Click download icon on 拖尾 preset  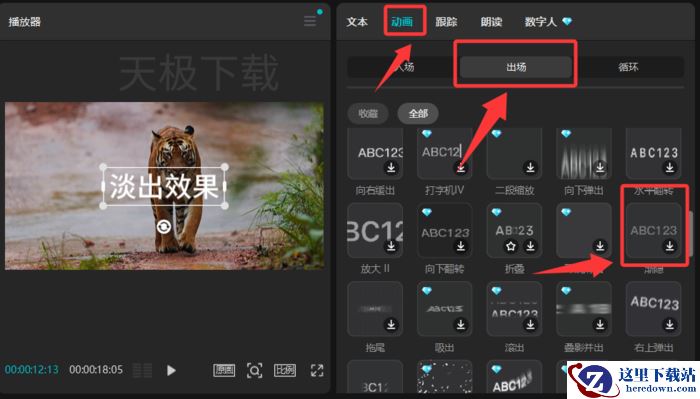click(x=391, y=324)
